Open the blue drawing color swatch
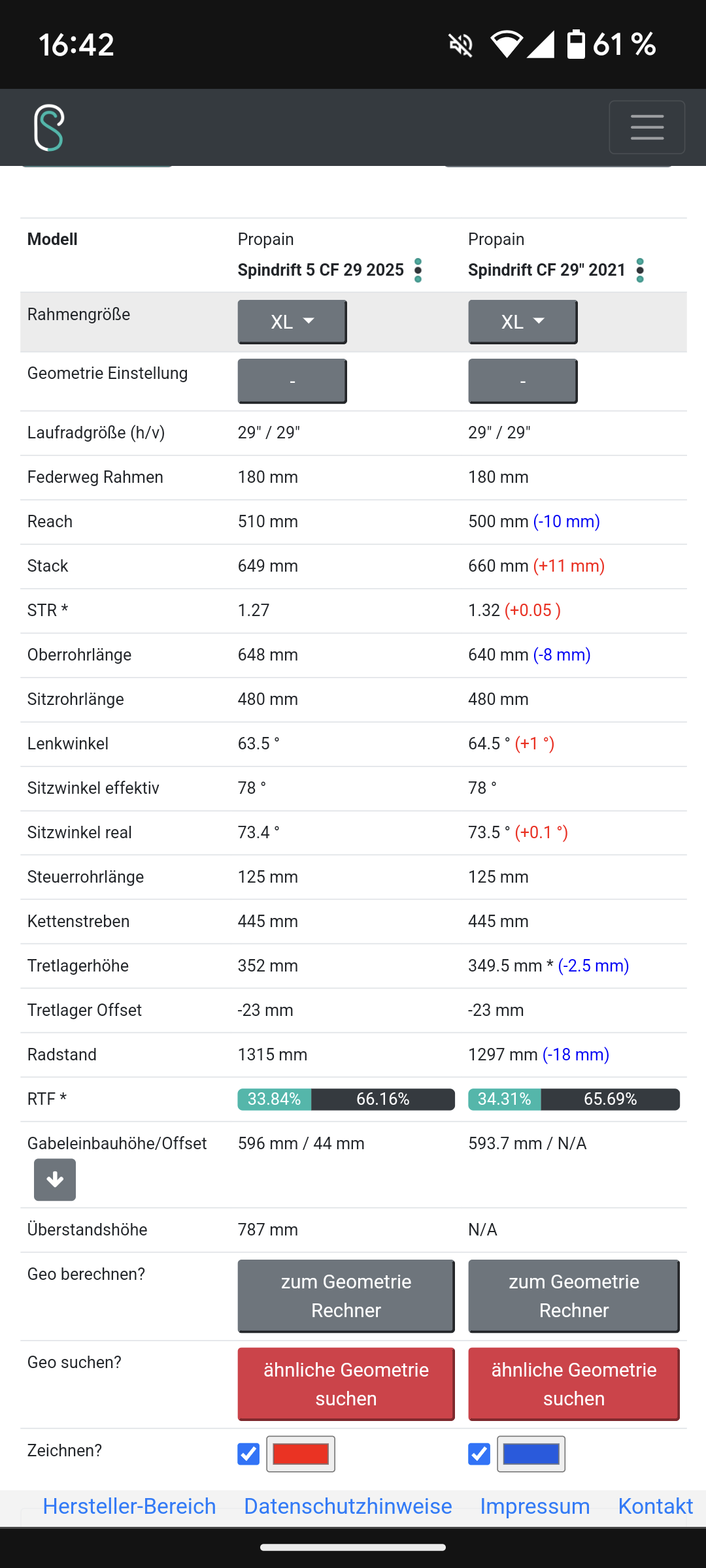Screen dimensions: 706x1568 (531, 1454)
